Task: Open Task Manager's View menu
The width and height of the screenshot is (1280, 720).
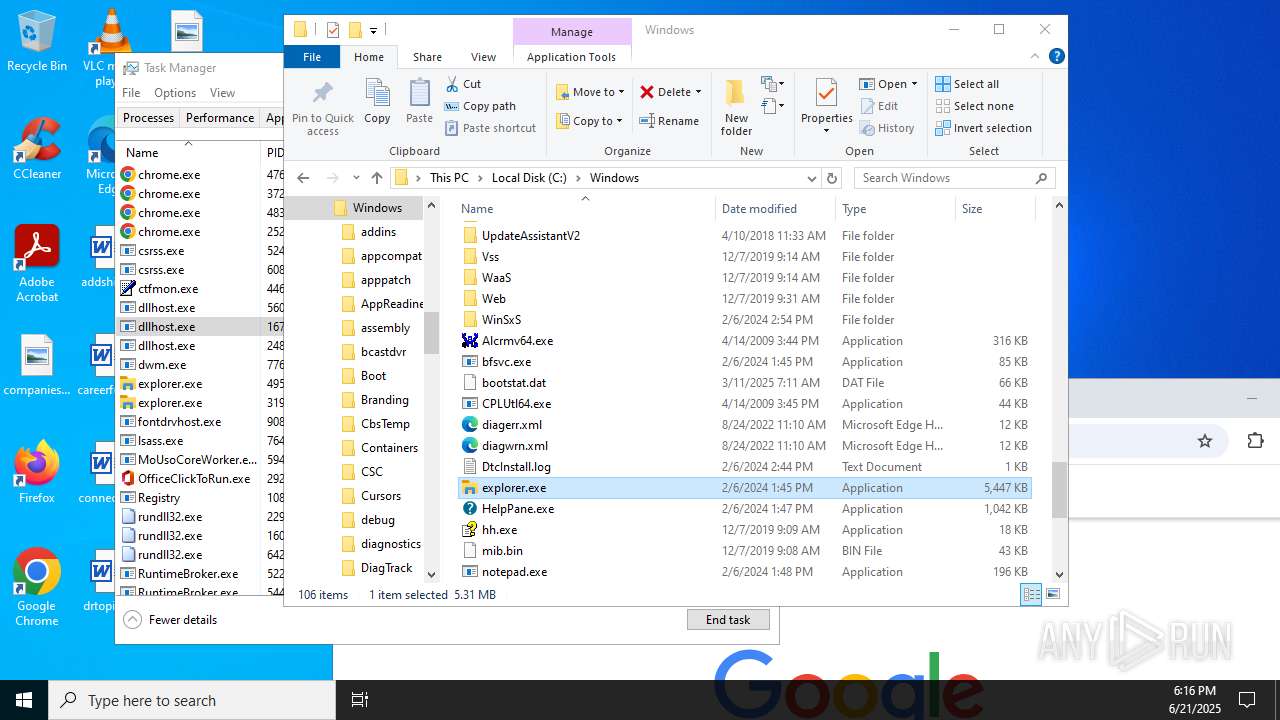Action: coord(222,93)
